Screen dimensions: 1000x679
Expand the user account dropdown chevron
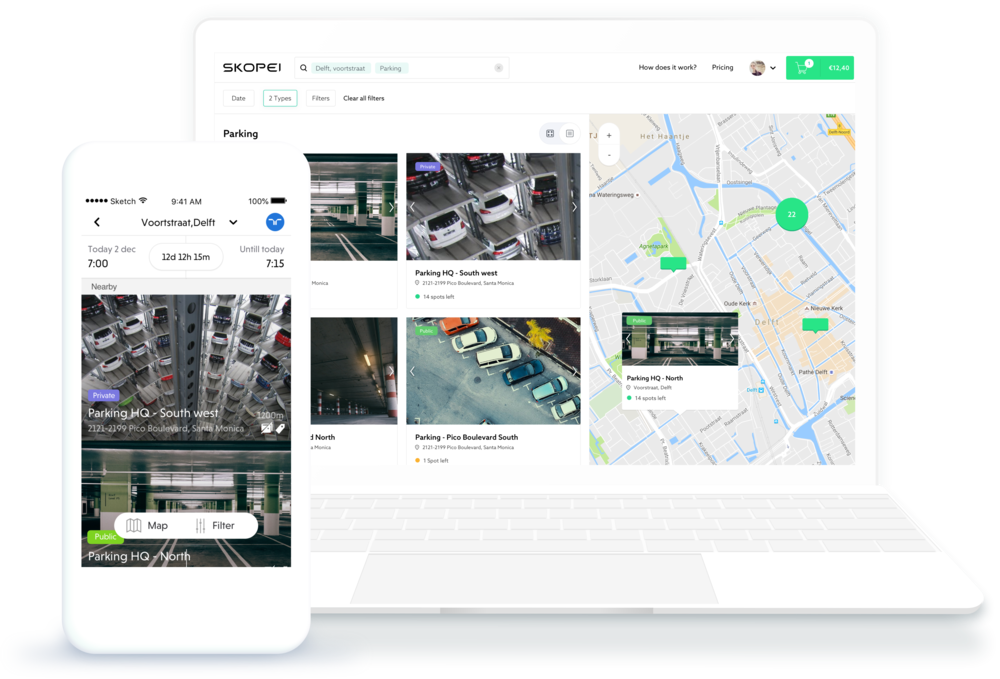pyautogui.click(x=773, y=68)
